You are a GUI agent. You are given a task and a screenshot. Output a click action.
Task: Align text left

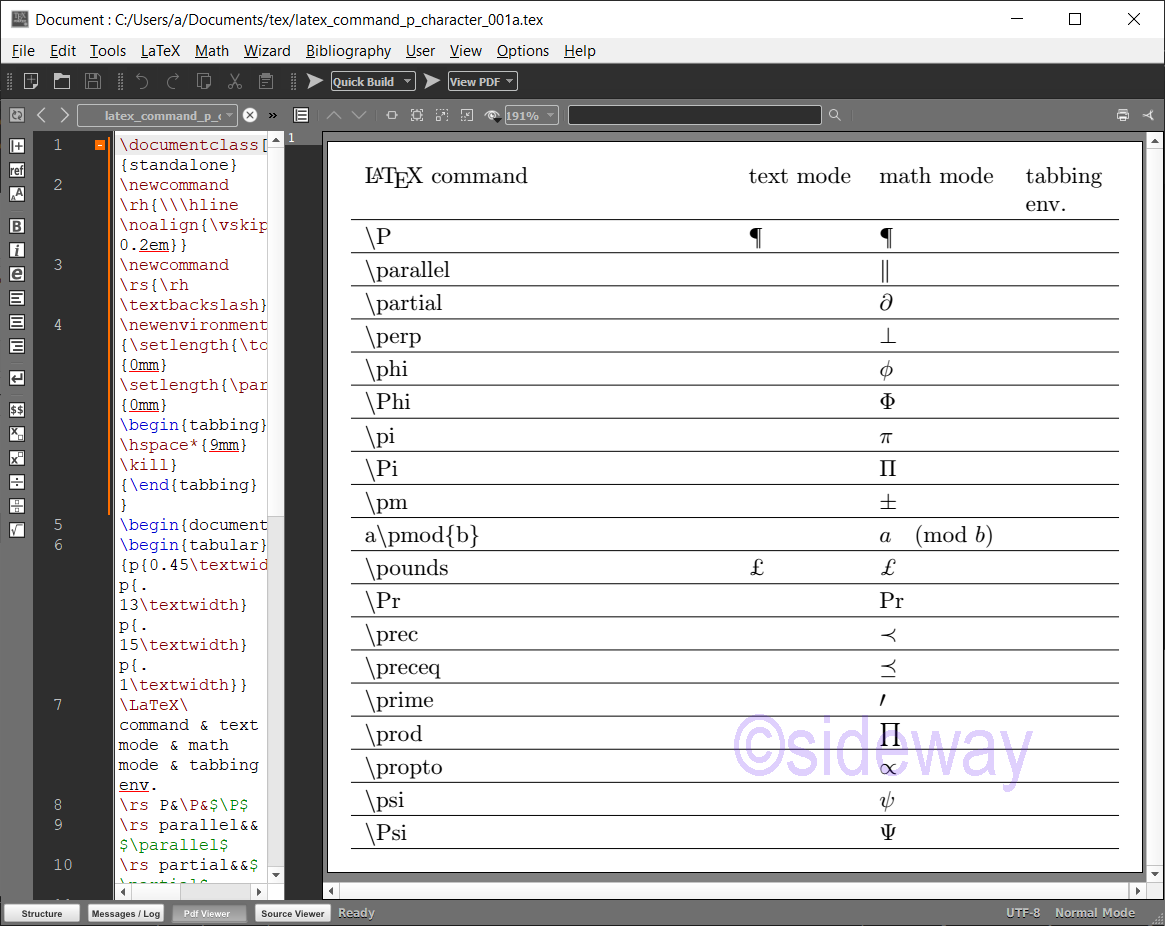point(17,298)
